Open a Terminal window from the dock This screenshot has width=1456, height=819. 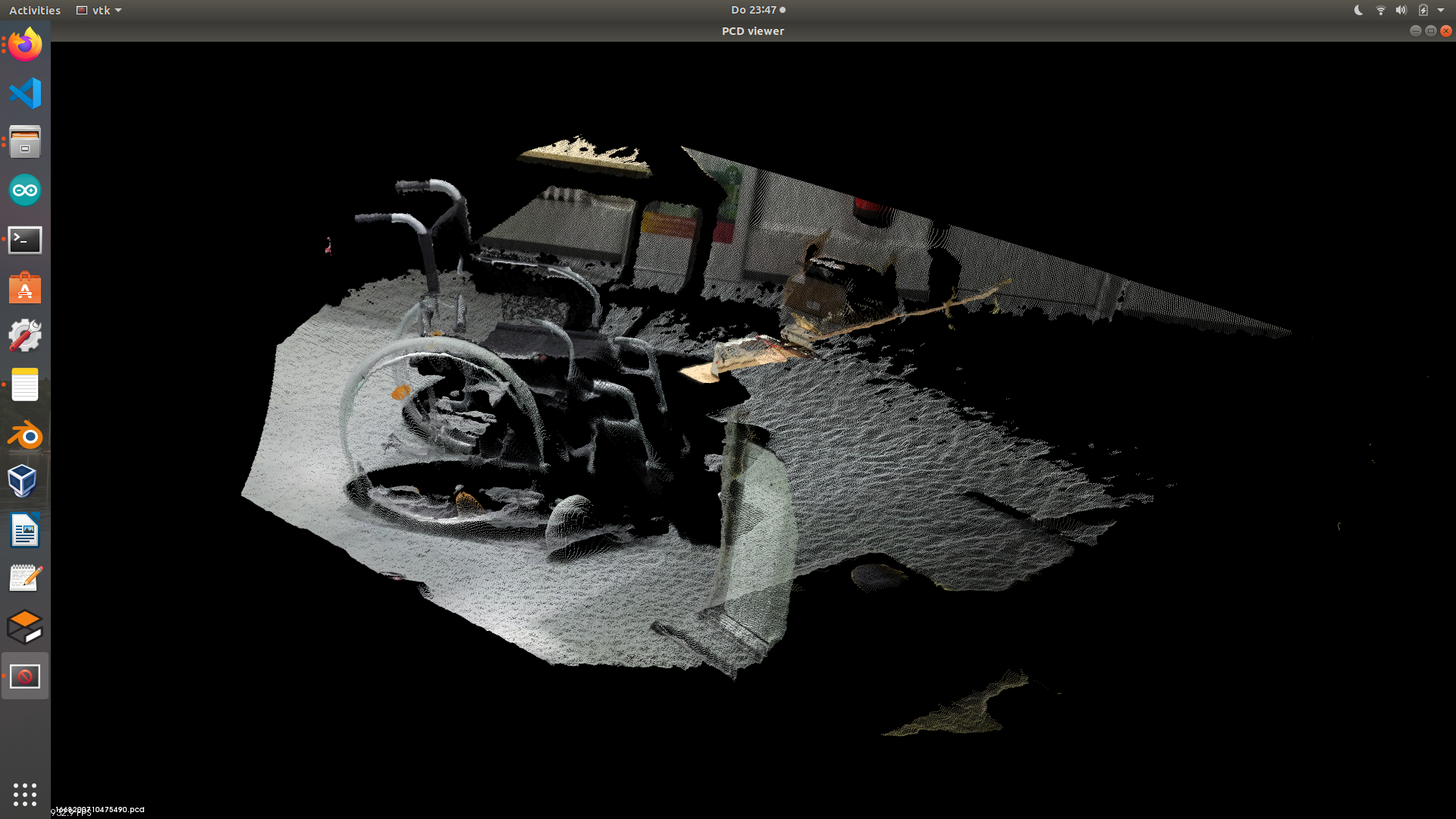25,240
